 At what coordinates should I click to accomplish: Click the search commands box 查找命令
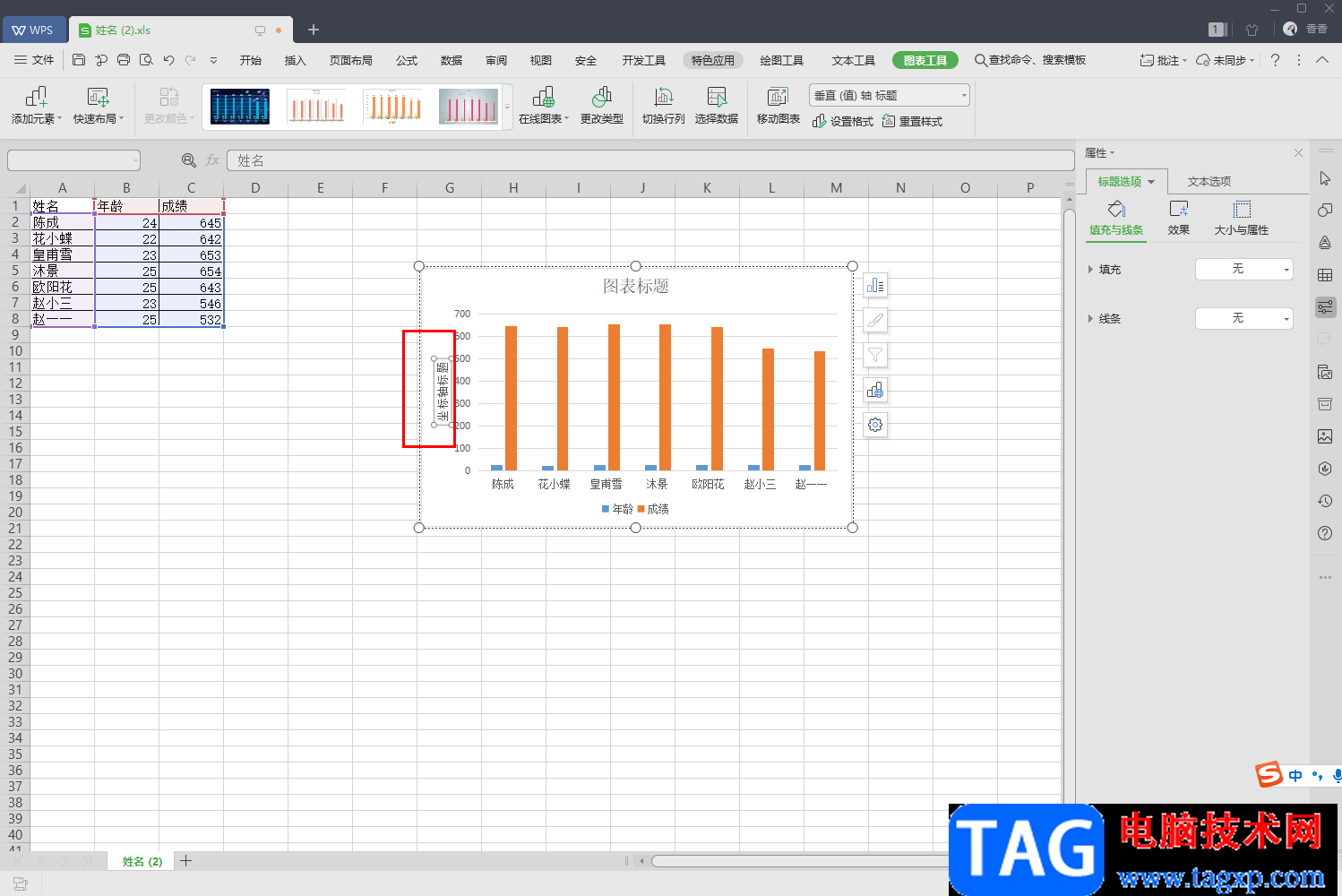(1030, 60)
